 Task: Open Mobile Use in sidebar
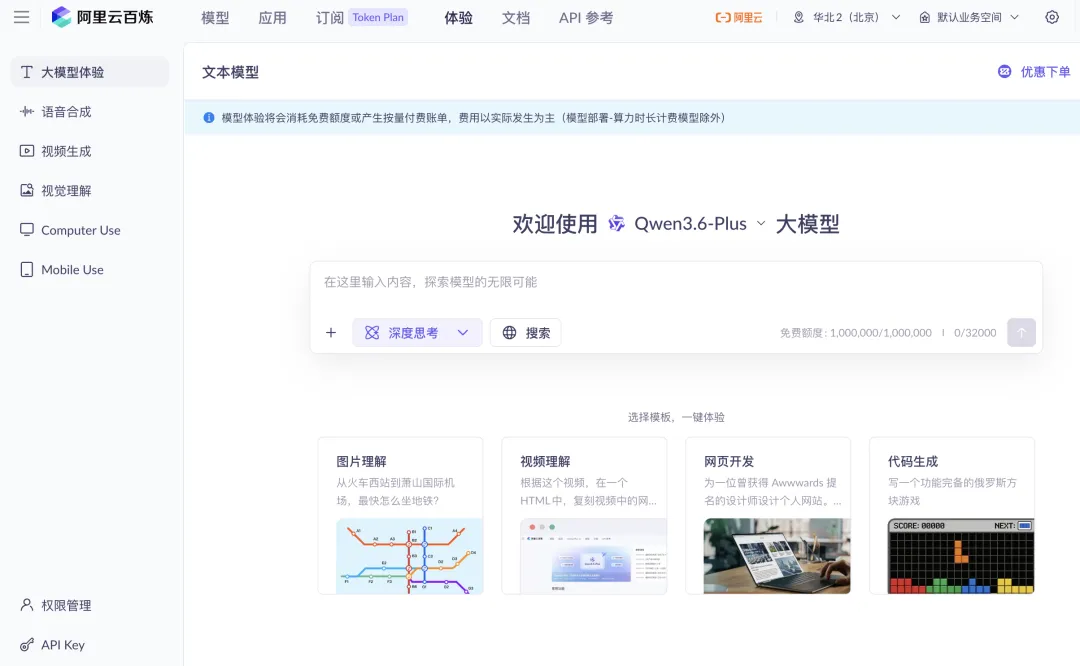[x=90, y=269]
